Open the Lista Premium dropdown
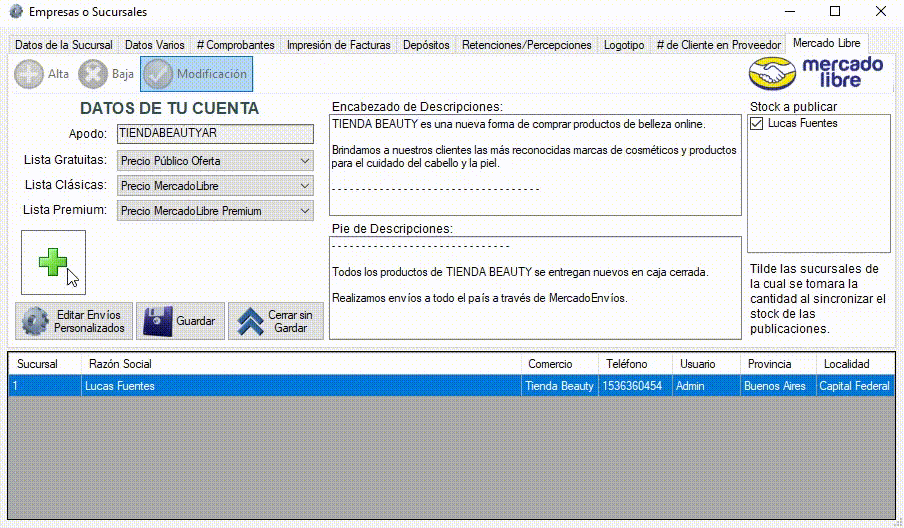 click(x=215, y=211)
